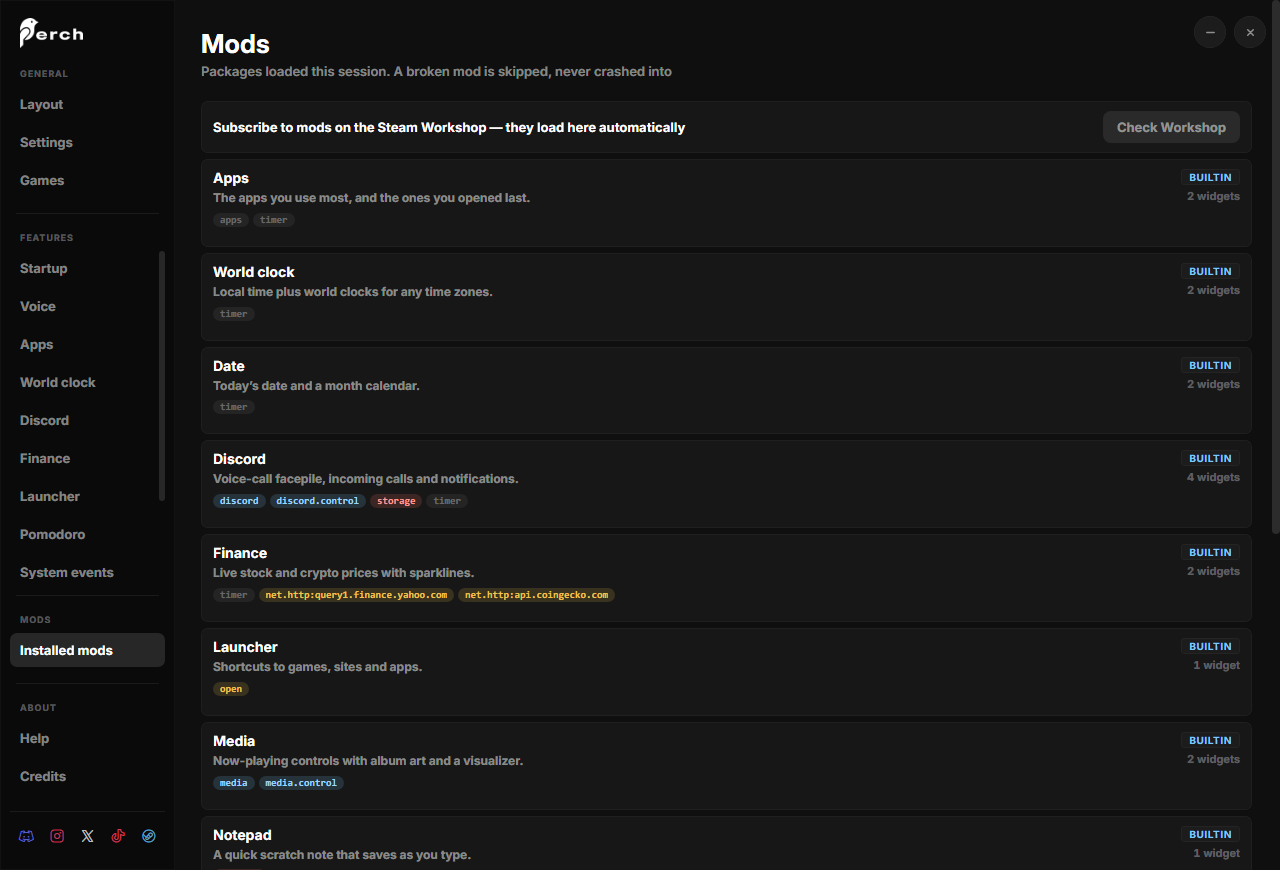
Task: Click the Steam Workshop subscribe banner text
Action: pyautogui.click(x=449, y=128)
